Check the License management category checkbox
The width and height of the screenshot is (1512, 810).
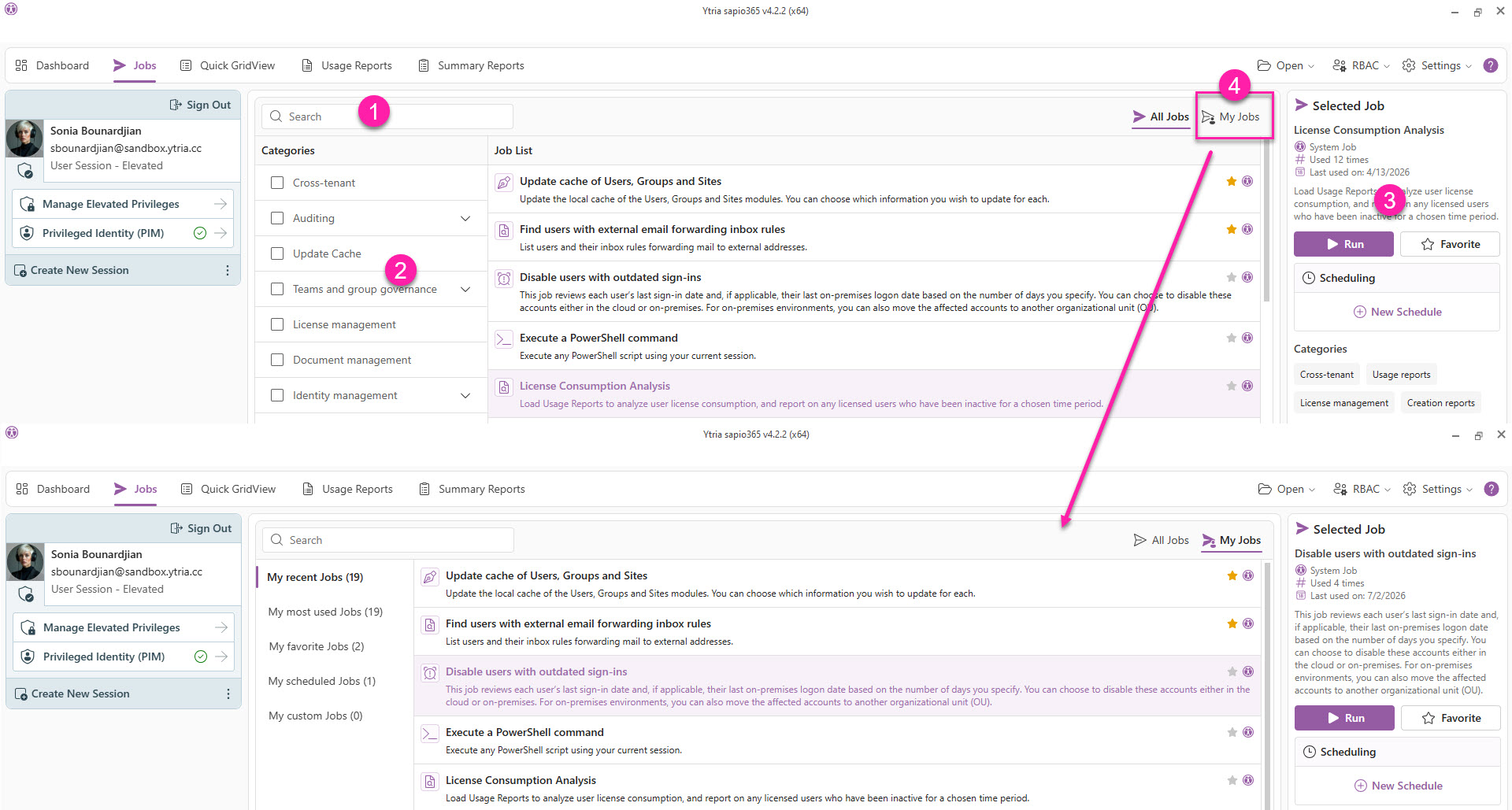coord(277,324)
